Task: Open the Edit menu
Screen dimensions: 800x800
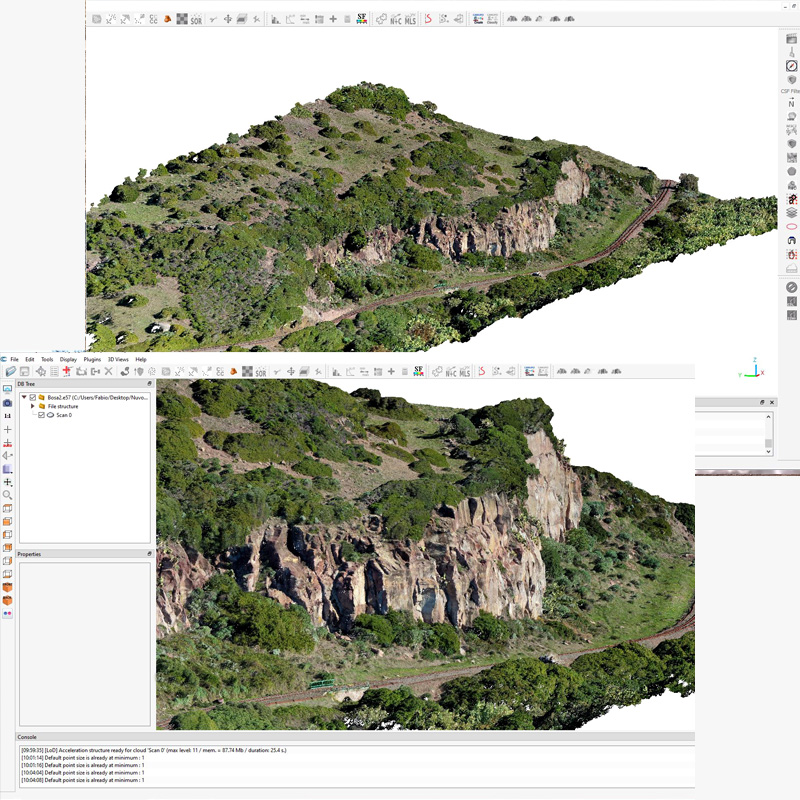Action: [x=30, y=359]
